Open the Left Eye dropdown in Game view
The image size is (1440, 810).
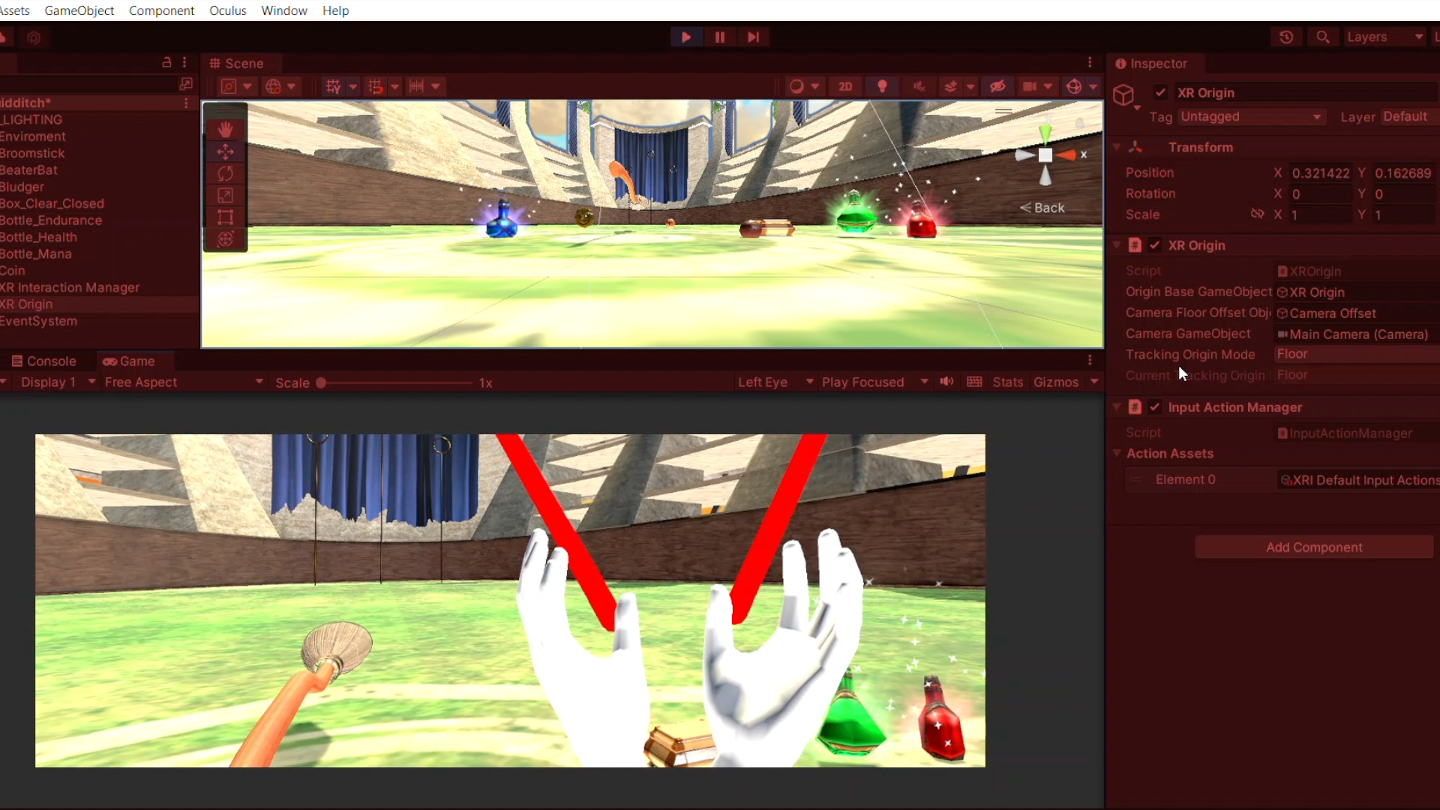coord(775,381)
